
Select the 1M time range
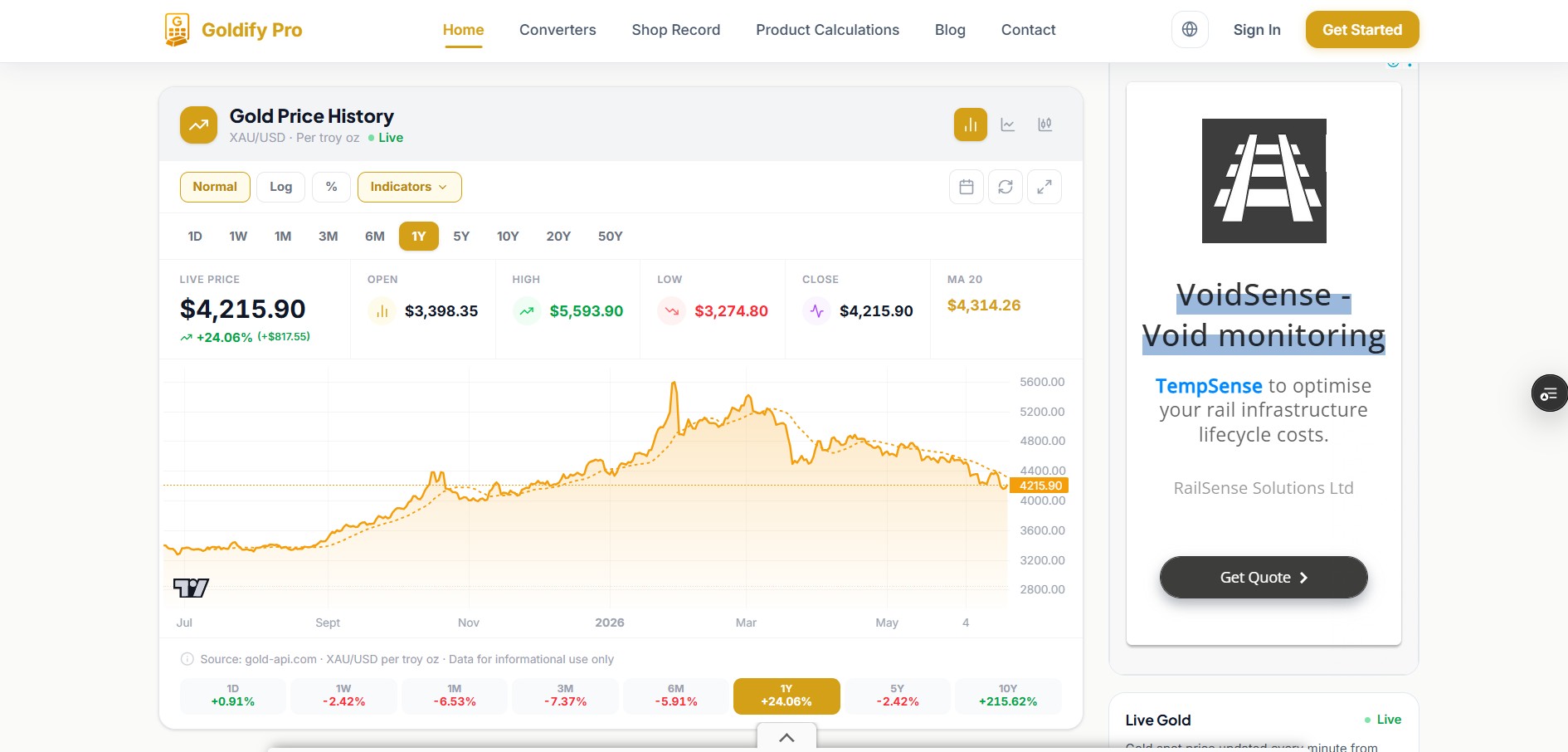[x=283, y=237]
